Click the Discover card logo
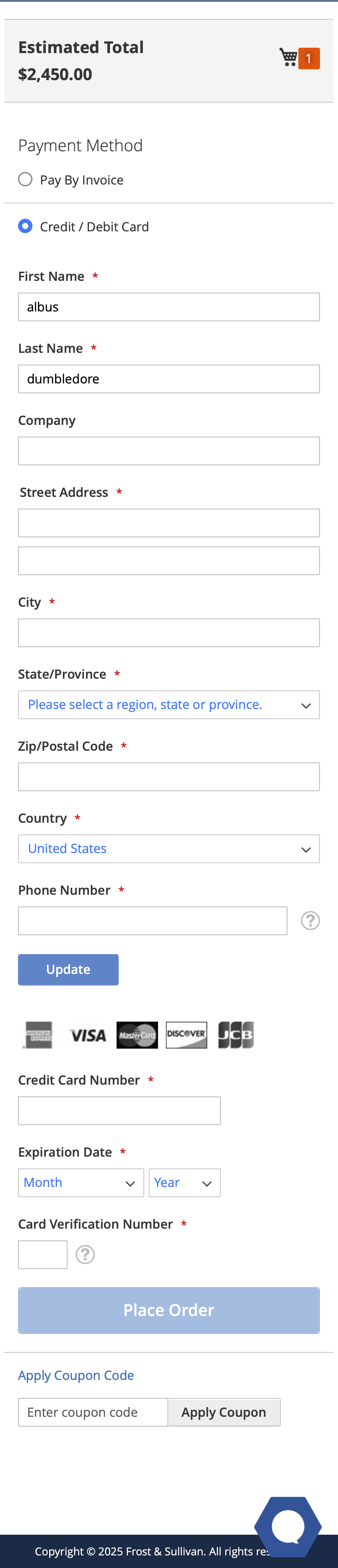Image resolution: width=338 pixels, height=1568 pixels. tap(186, 1035)
